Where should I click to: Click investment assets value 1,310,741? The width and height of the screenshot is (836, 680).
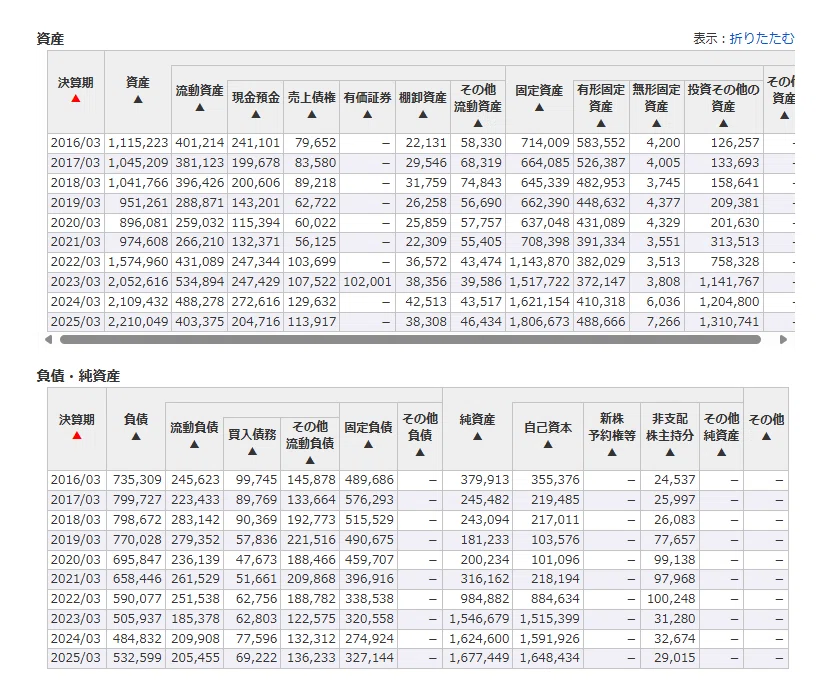(729, 322)
